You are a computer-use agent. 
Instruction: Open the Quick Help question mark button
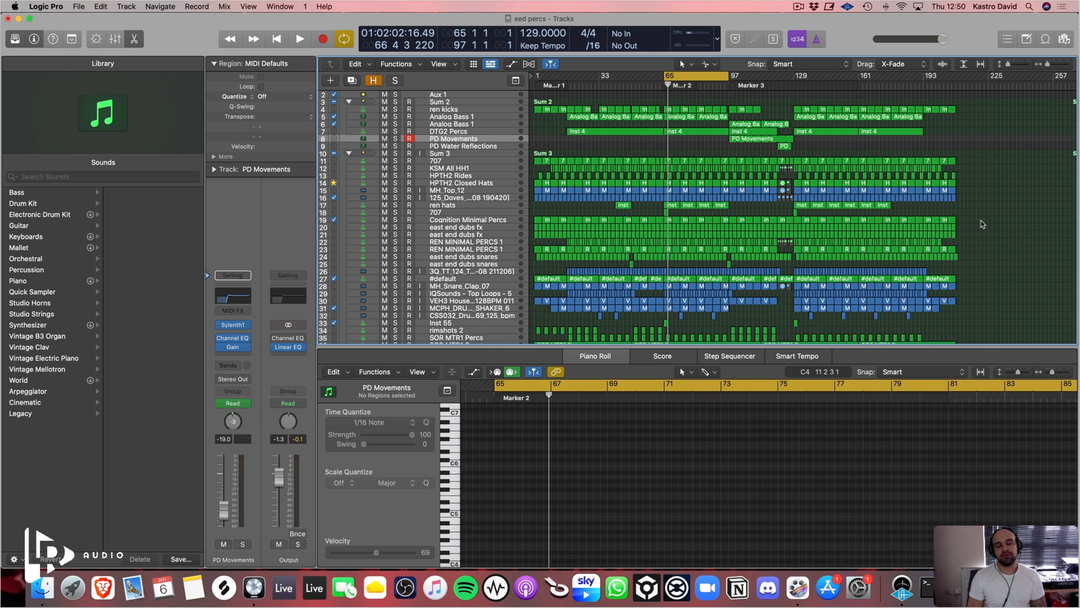coord(53,39)
